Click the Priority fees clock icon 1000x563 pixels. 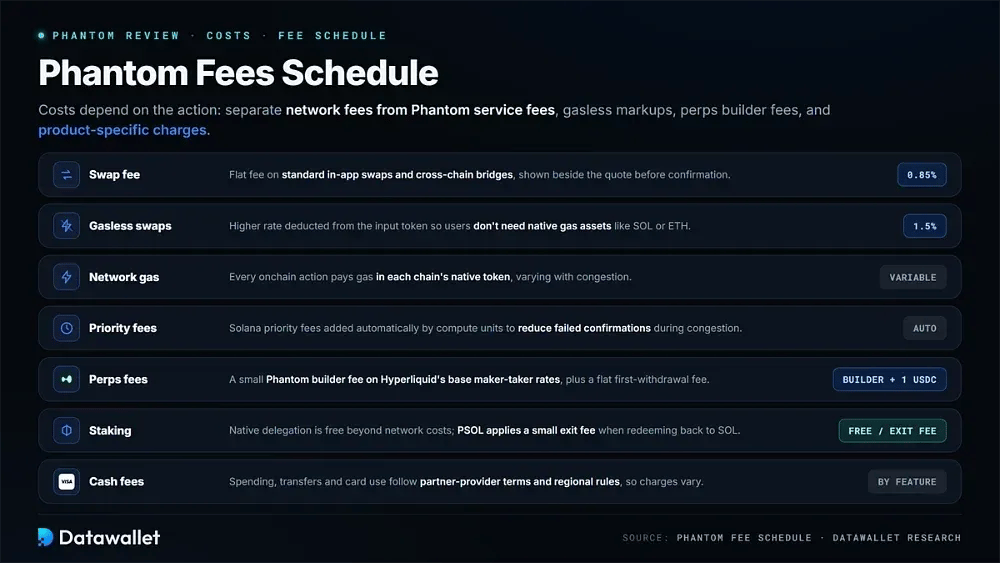(x=66, y=328)
